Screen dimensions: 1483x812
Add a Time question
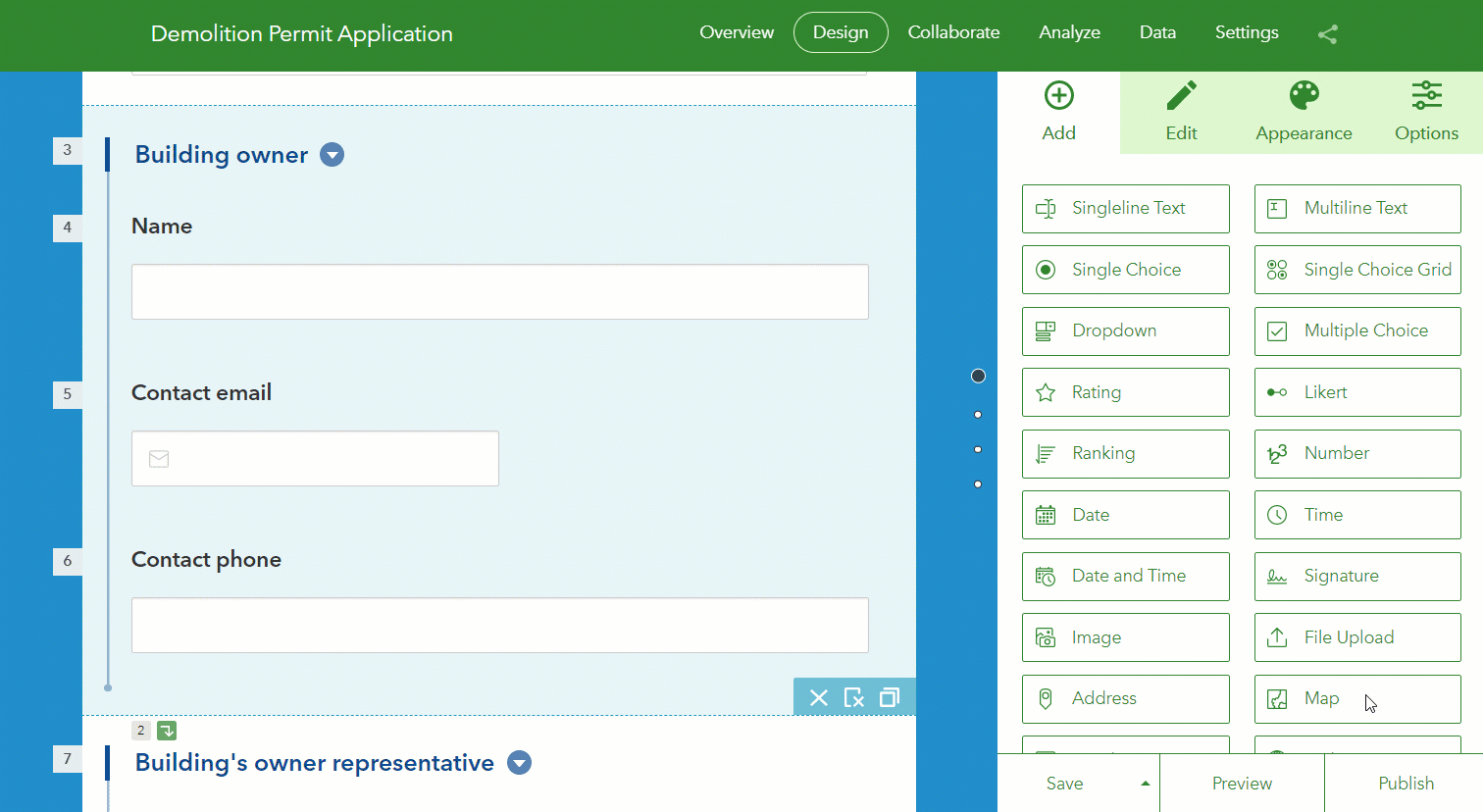[1357, 515]
